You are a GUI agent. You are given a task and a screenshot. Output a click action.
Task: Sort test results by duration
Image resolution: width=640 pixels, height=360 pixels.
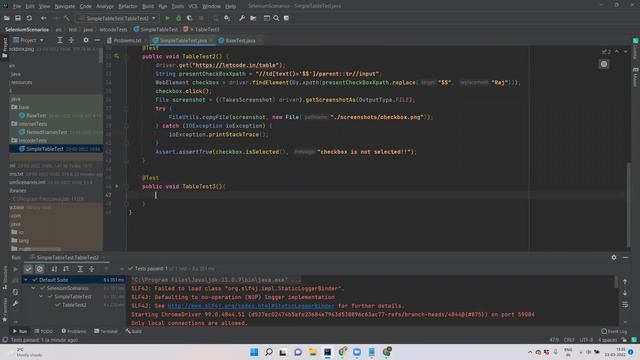coord(66,269)
